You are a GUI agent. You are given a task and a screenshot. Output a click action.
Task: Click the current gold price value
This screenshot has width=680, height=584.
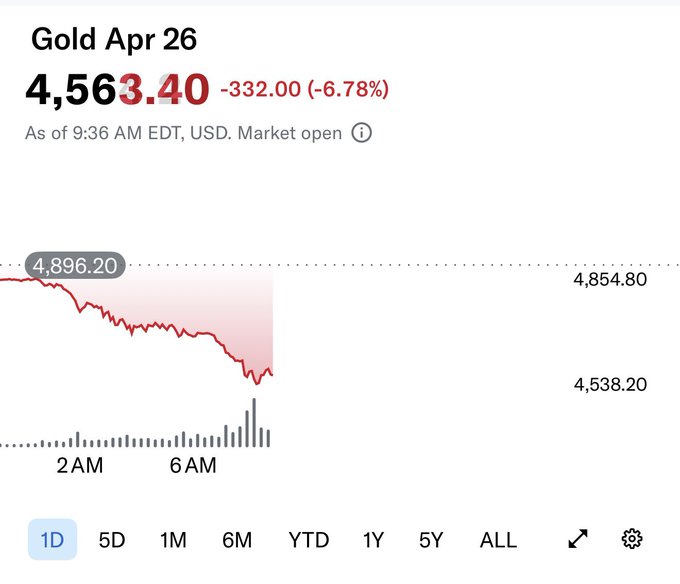pyautogui.click(x=117, y=89)
